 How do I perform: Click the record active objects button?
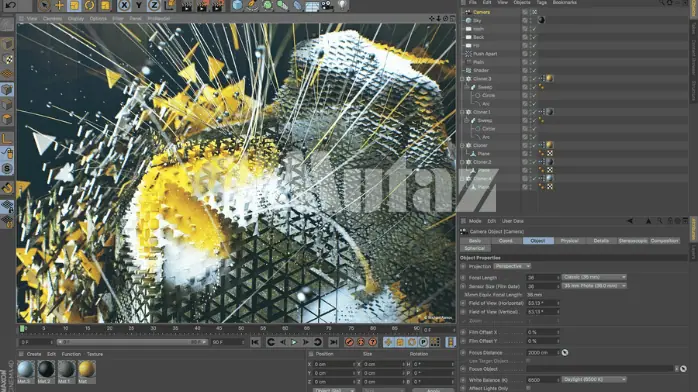(349, 342)
